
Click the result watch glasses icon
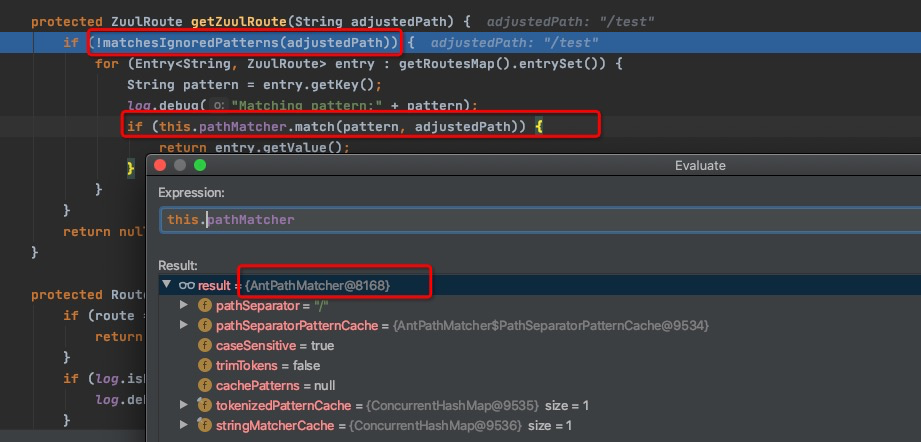(x=186, y=286)
